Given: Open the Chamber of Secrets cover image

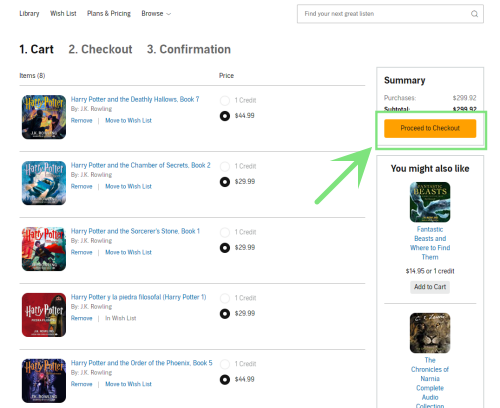Looking at the screenshot, I should click(x=44, y=183).
